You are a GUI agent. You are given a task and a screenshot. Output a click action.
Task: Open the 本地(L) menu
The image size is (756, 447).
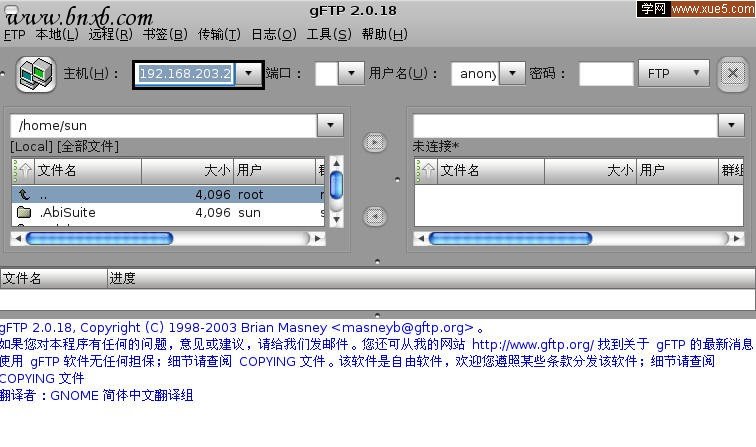tap(57, 34)
